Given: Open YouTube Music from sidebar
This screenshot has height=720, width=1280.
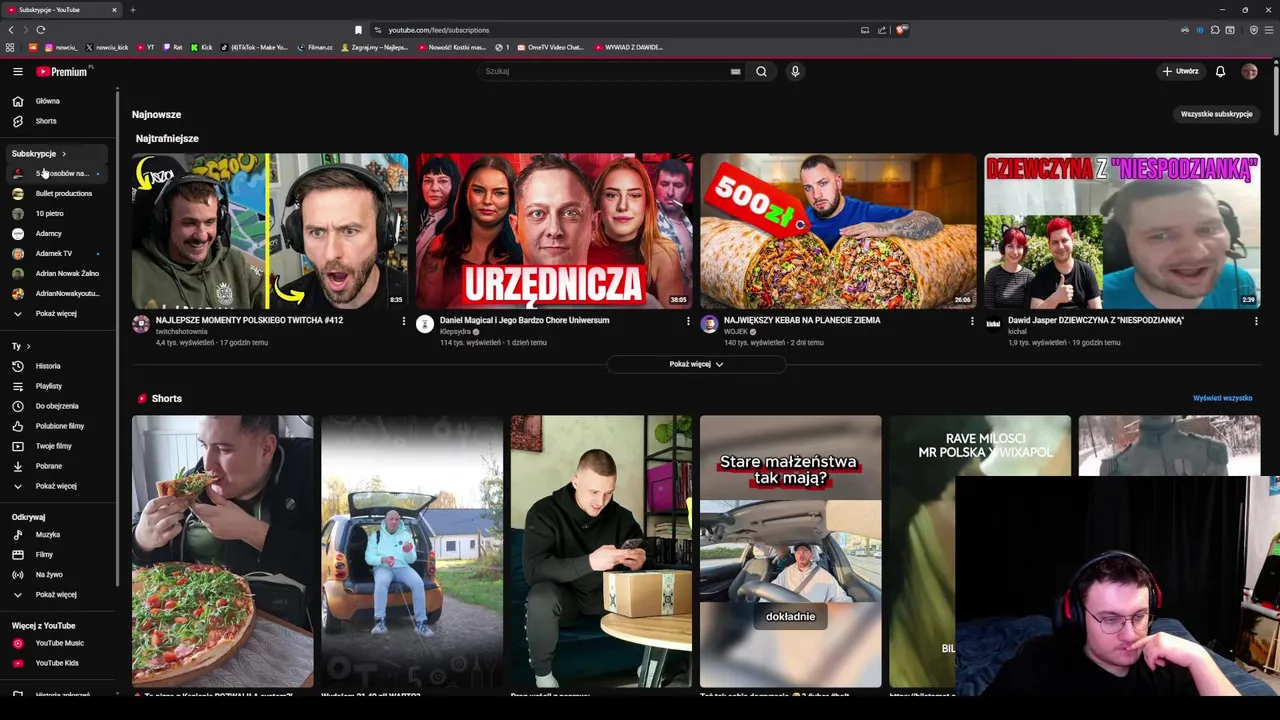Looking at the screenshot, I should point(58,643).
